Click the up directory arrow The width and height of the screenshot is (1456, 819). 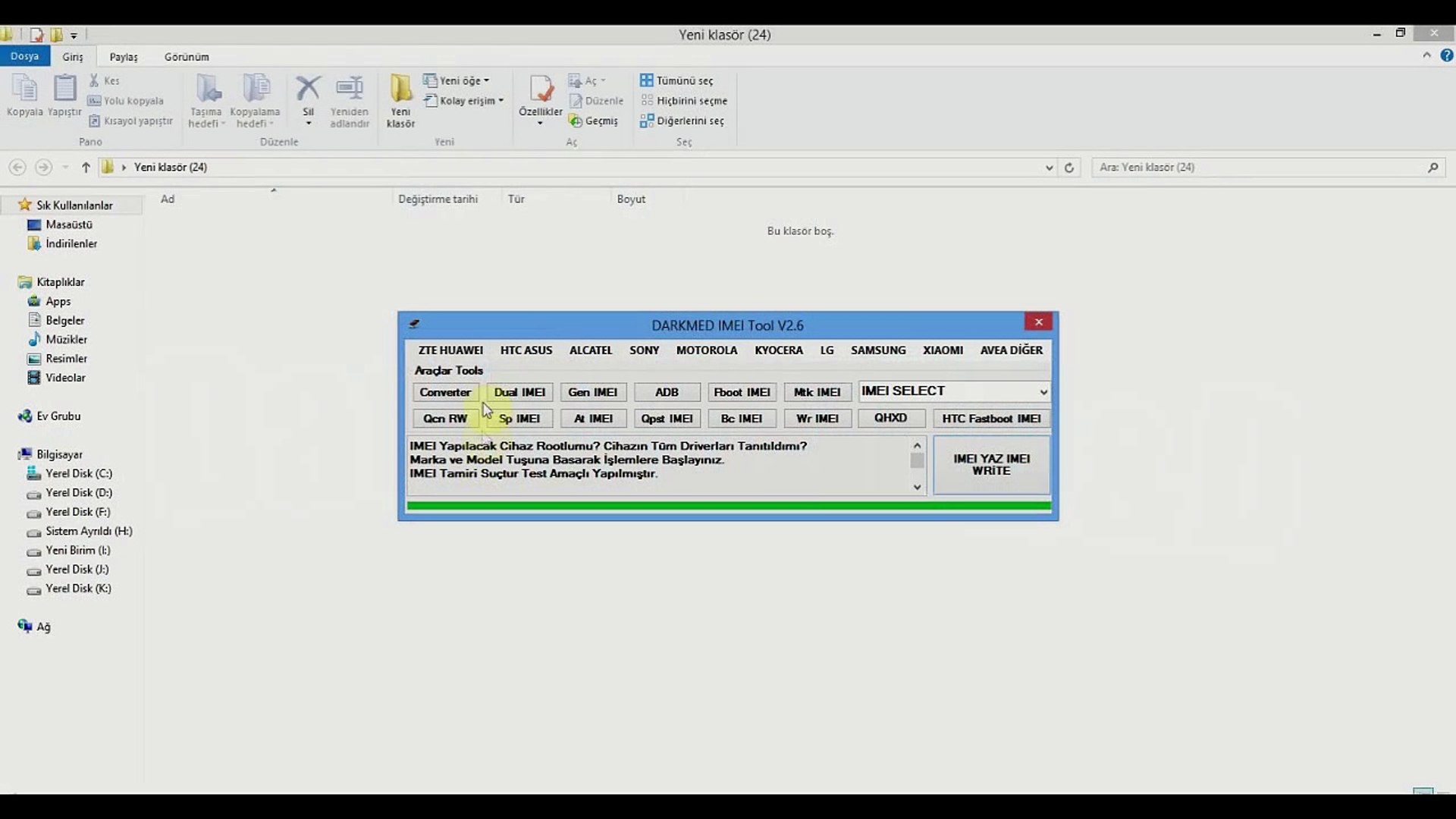86,168
